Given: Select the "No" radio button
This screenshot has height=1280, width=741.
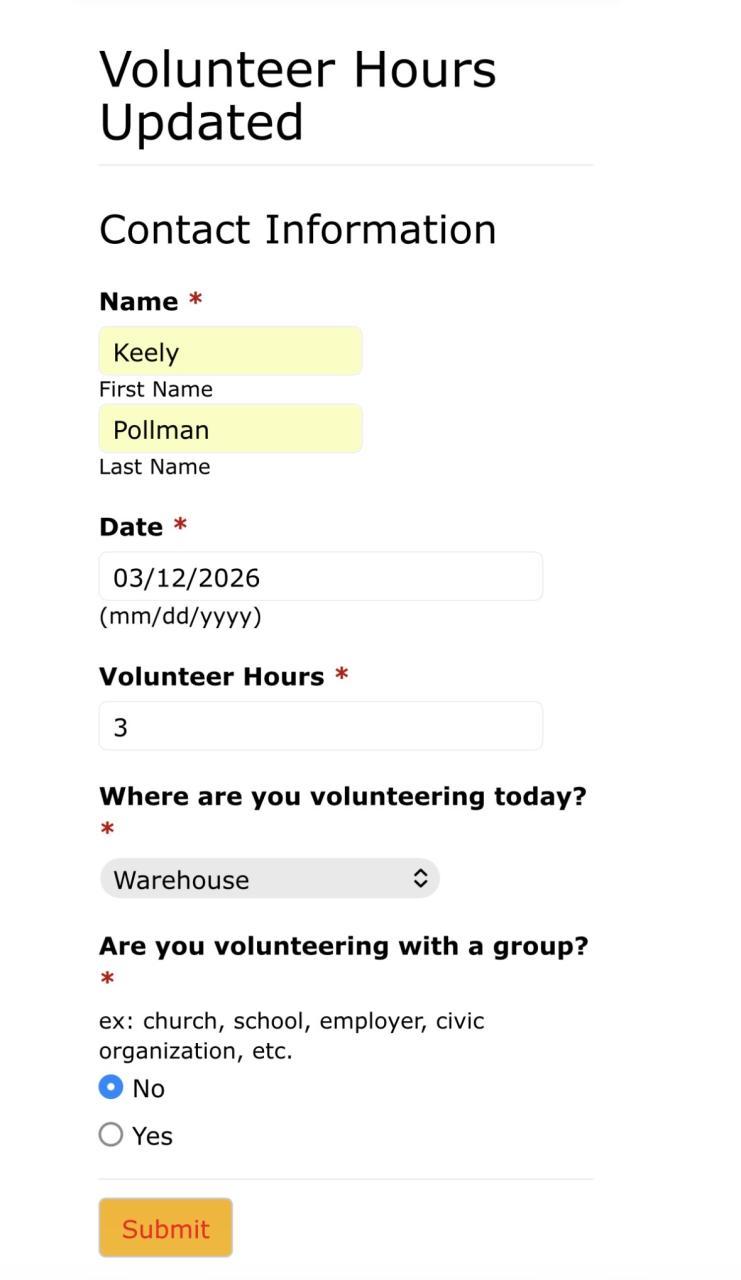Looking at the screenshot, I should (x=111, y=1087).
